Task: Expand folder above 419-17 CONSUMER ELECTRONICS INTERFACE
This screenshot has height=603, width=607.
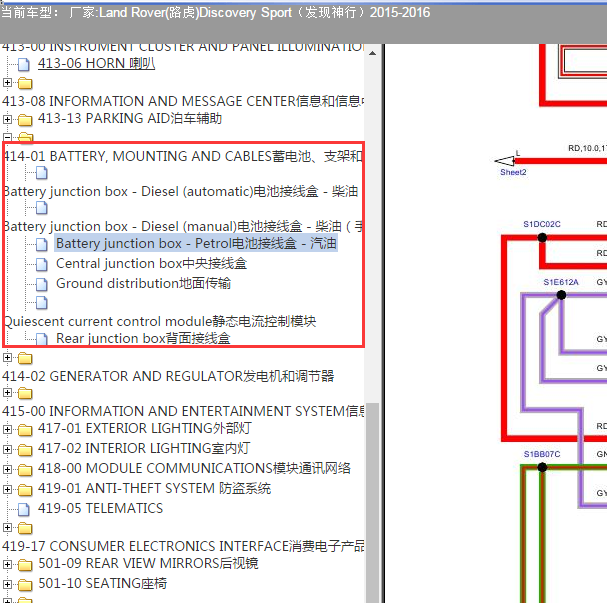Action: click(7, 528)
